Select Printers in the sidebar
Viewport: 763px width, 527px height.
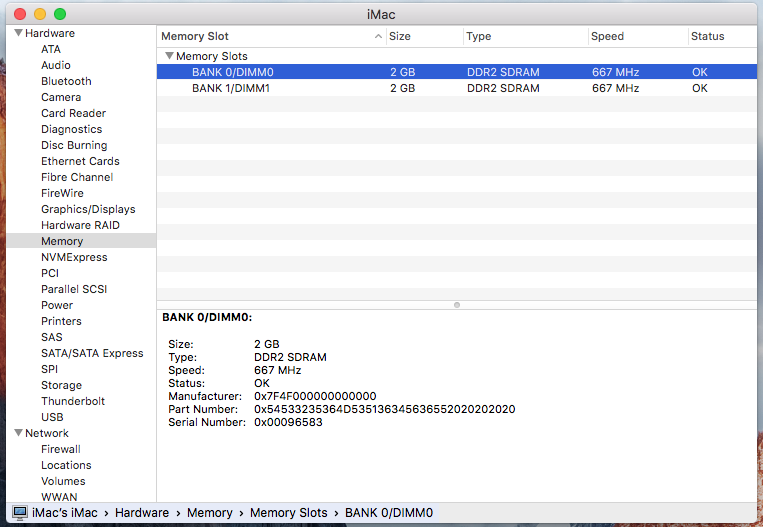pyautogui.click(x=61, y=321)
